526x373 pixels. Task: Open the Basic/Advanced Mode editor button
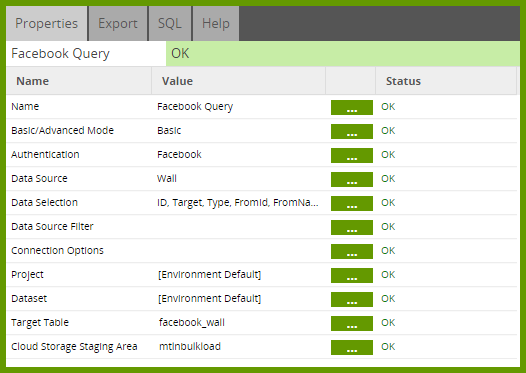click(x=352, y=131)
